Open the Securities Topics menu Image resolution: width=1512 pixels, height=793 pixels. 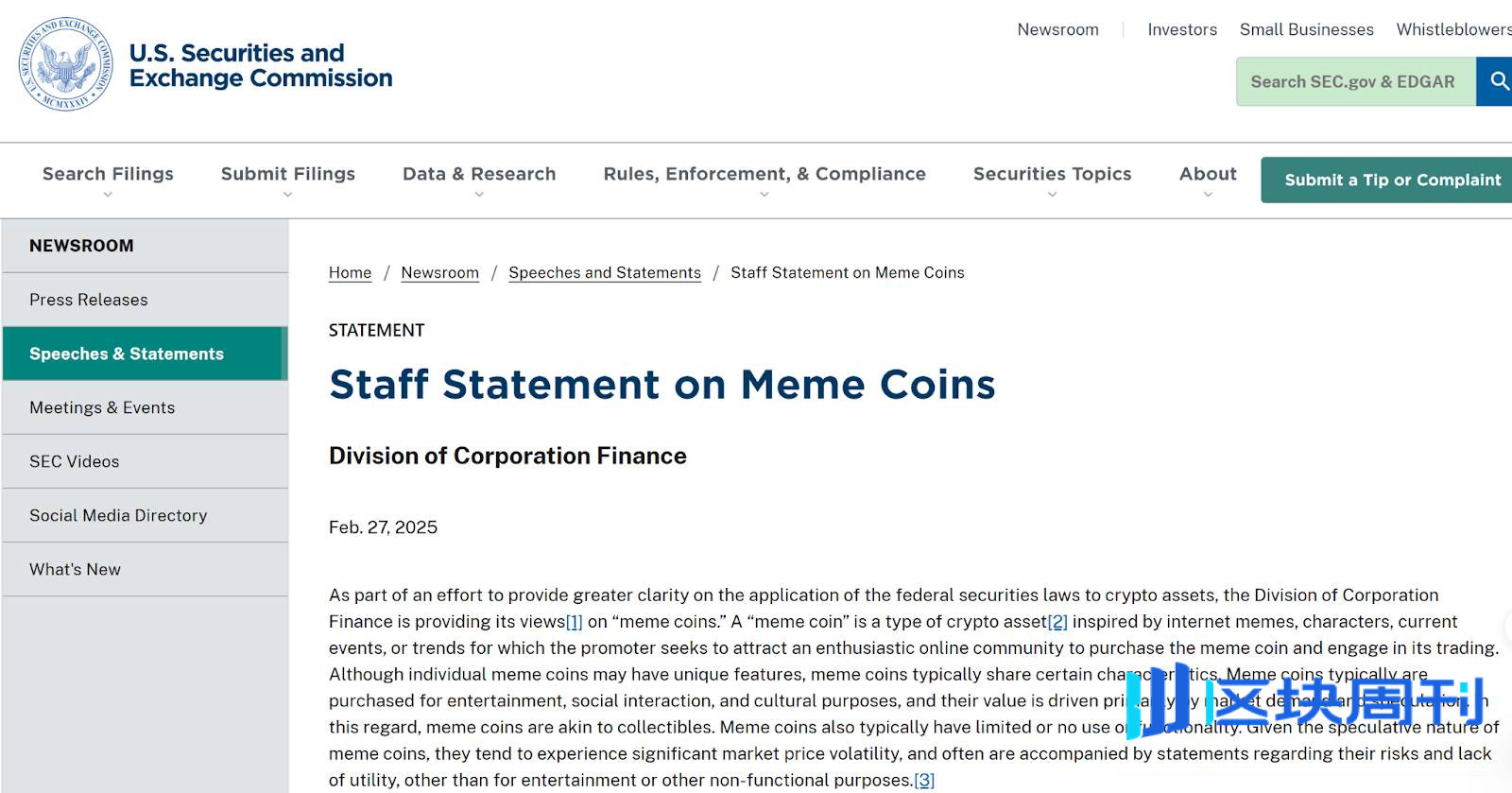1052,174
